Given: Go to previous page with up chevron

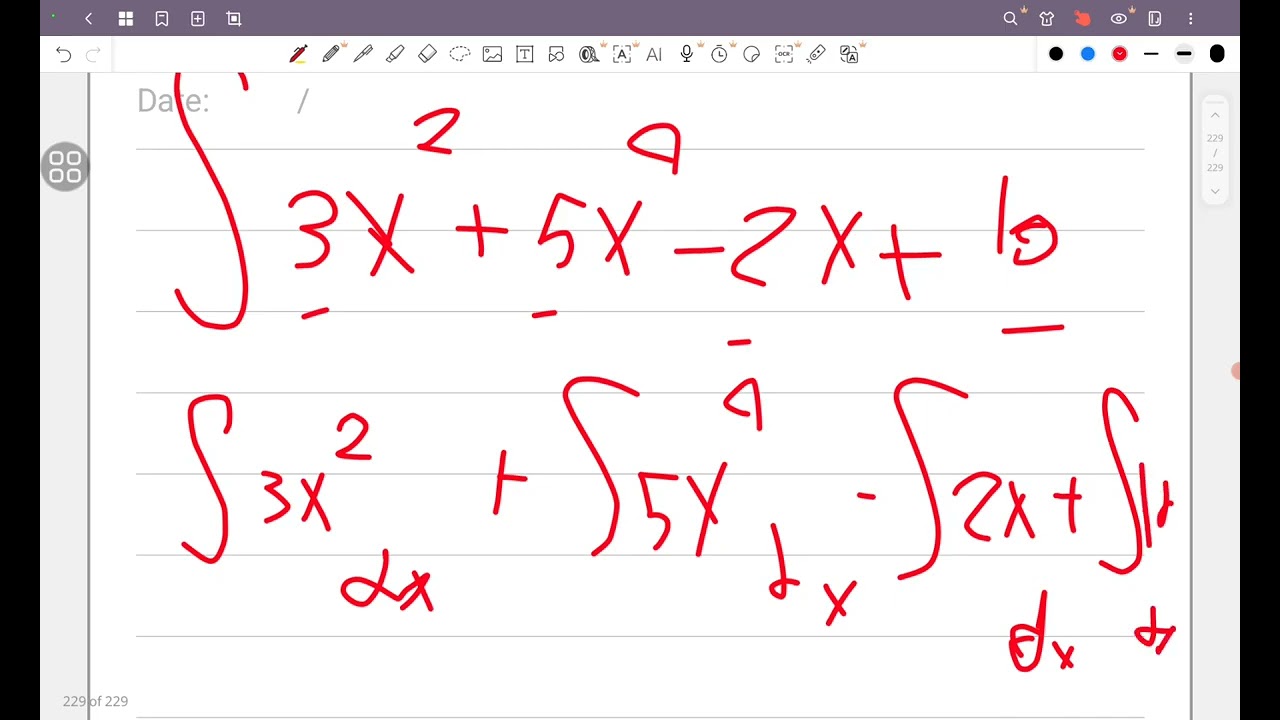Looking at the screenshot, I should 1215,115.
